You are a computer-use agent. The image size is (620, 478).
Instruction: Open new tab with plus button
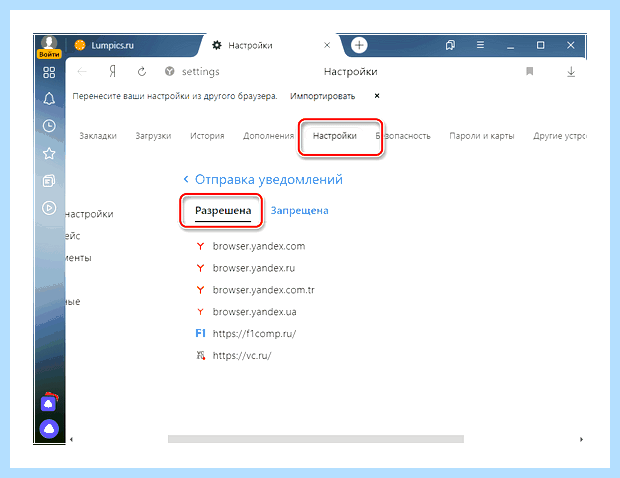359,45
